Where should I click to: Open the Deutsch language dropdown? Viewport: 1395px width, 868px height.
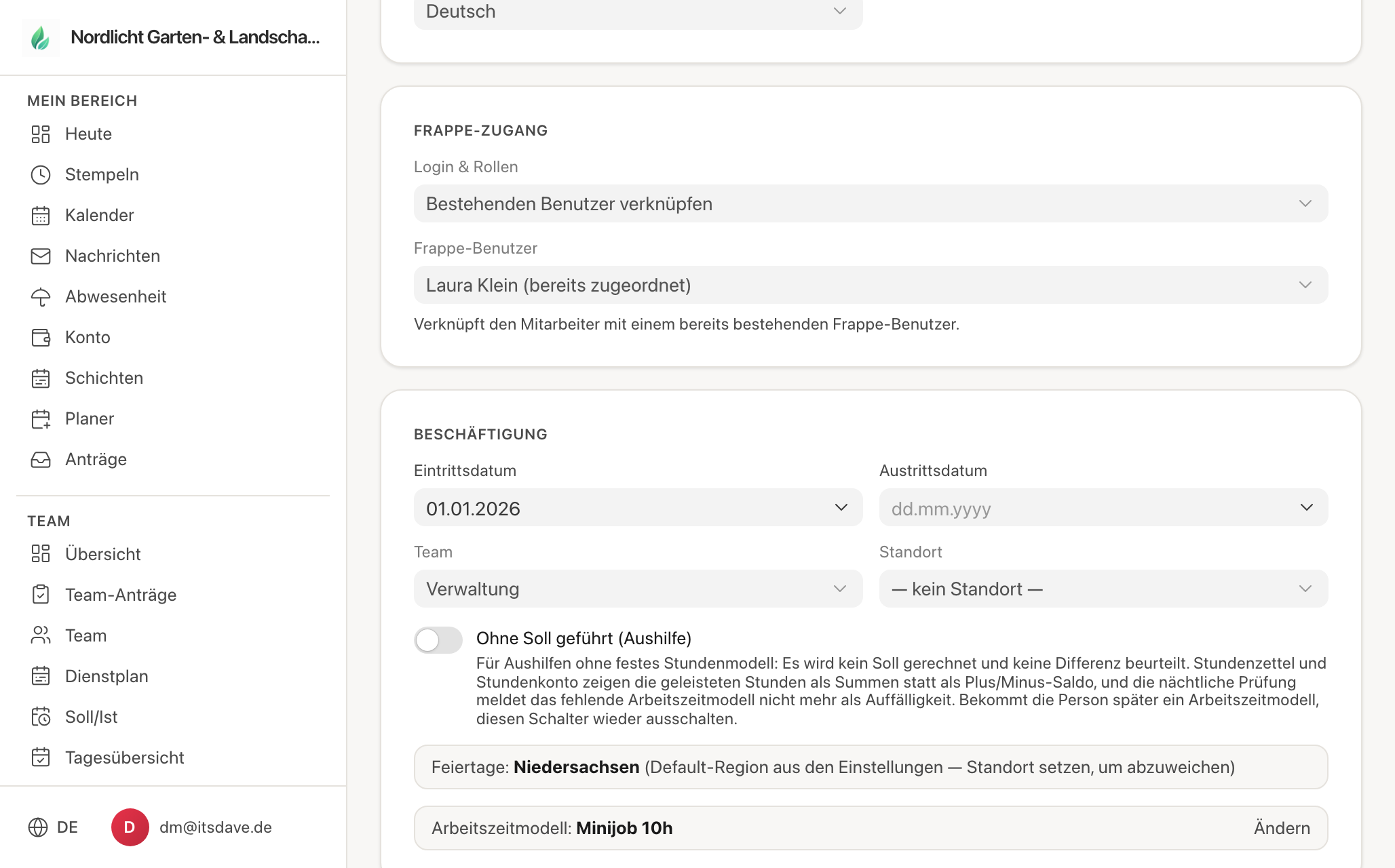click(638, 12)
